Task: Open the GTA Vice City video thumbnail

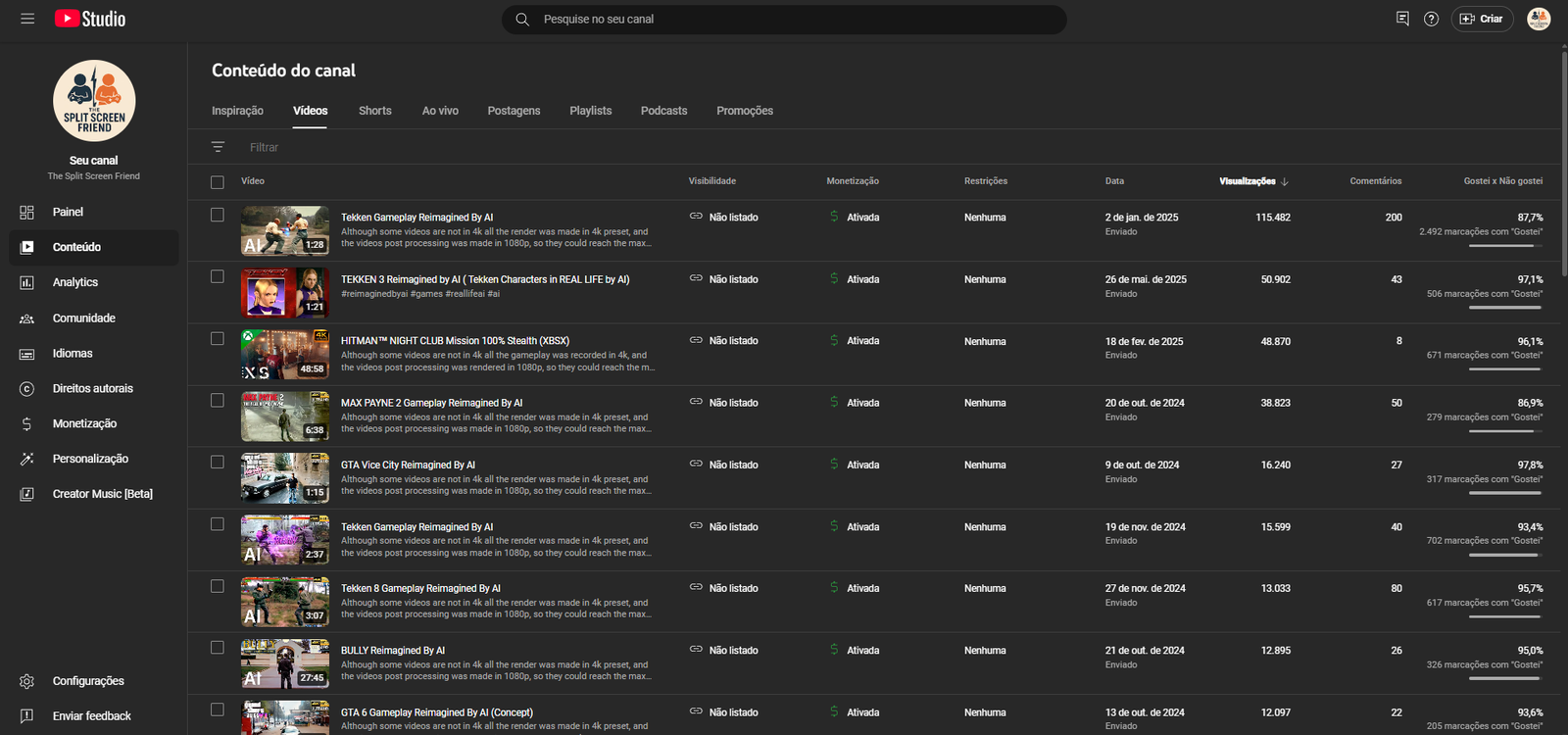Action: tap(285, 477)
